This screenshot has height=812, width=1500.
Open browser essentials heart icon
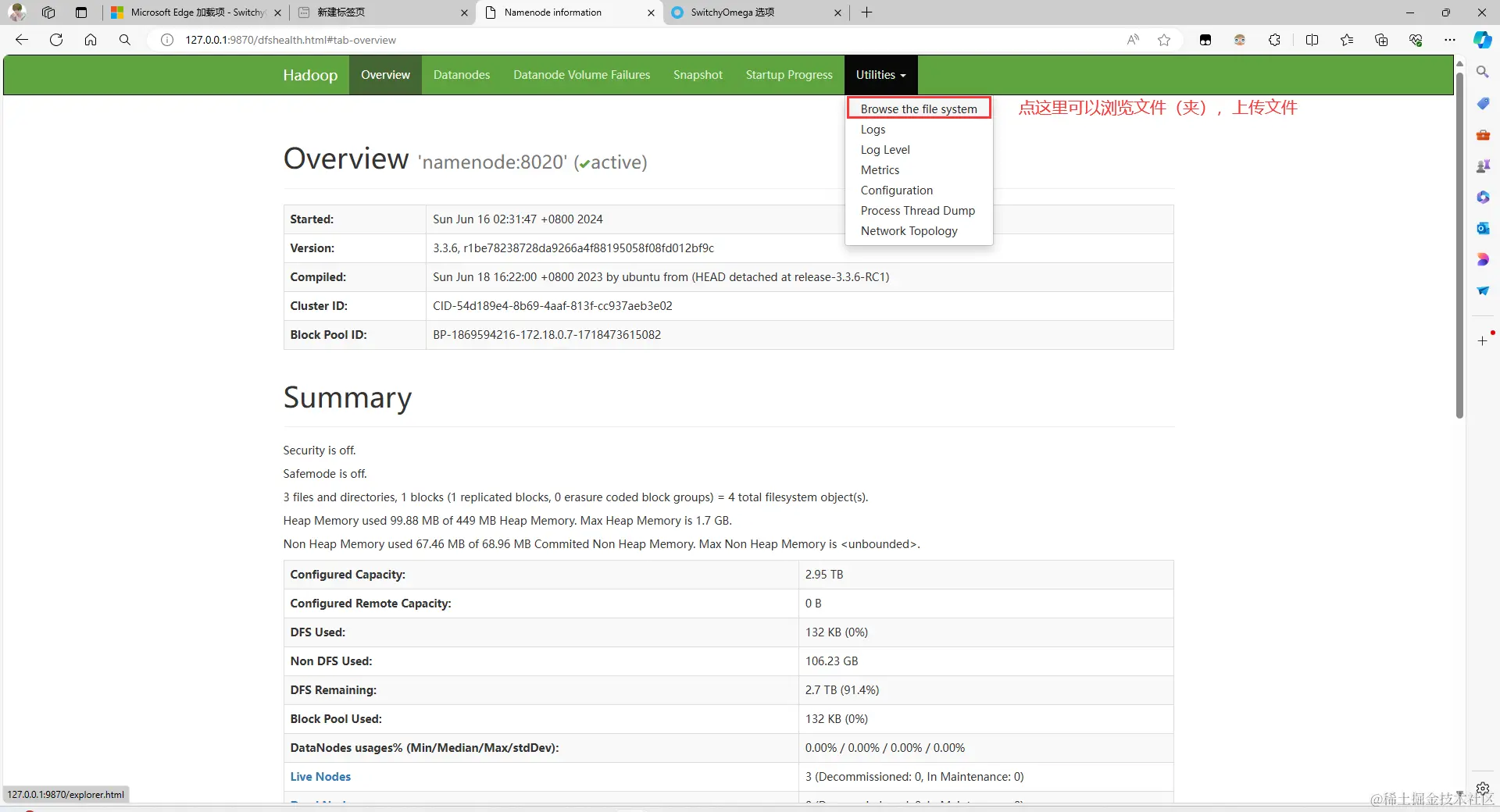(1416, 40)
